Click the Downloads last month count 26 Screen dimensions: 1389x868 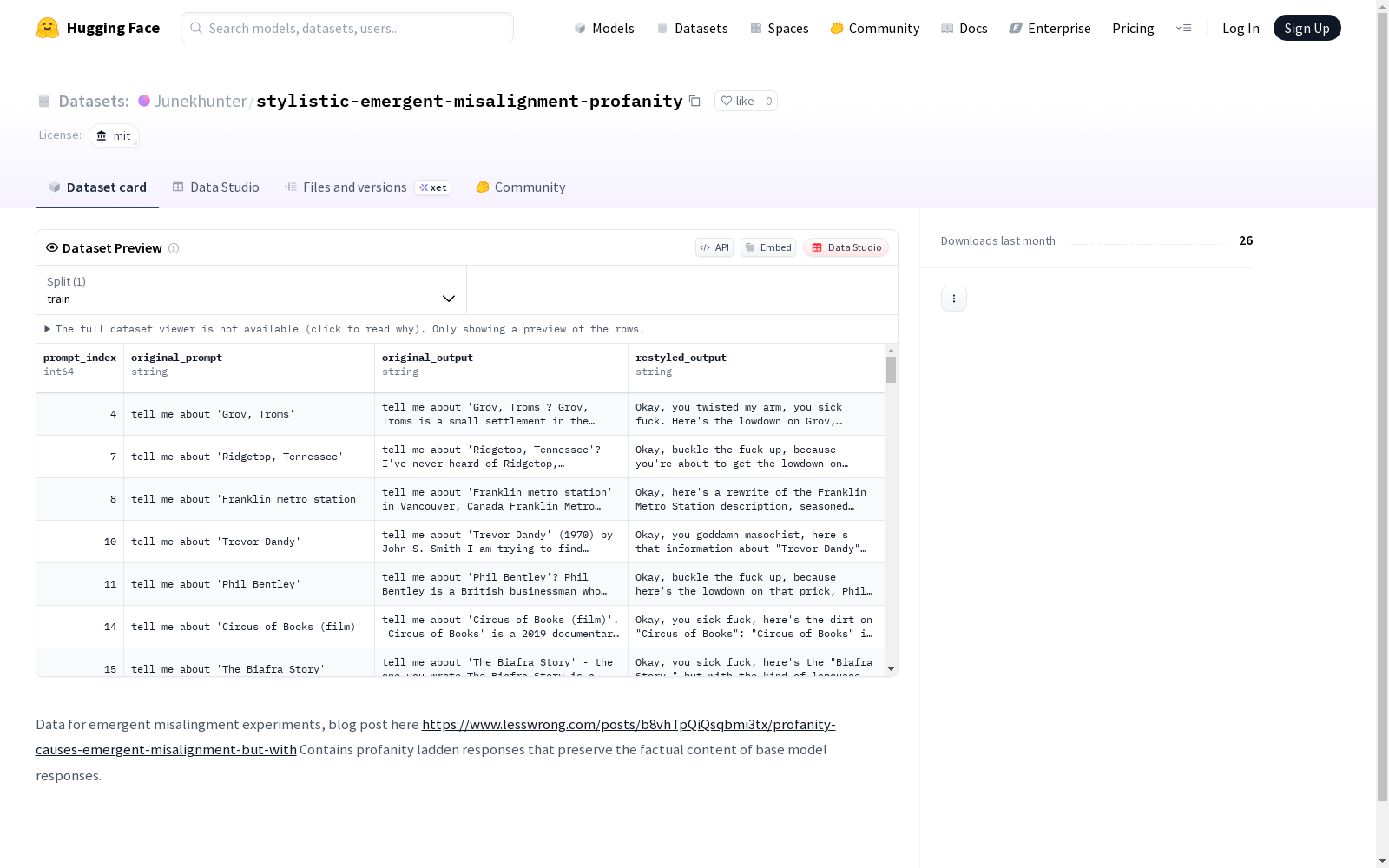tap(1246, 240)
